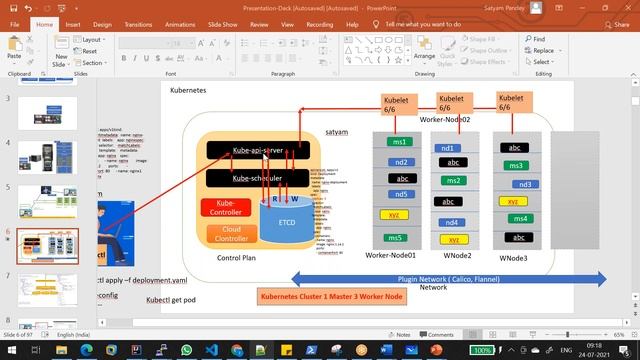Open Visual Studio Code from the taskbar
This screenshot has height=360, width=640.
(212, 350)
